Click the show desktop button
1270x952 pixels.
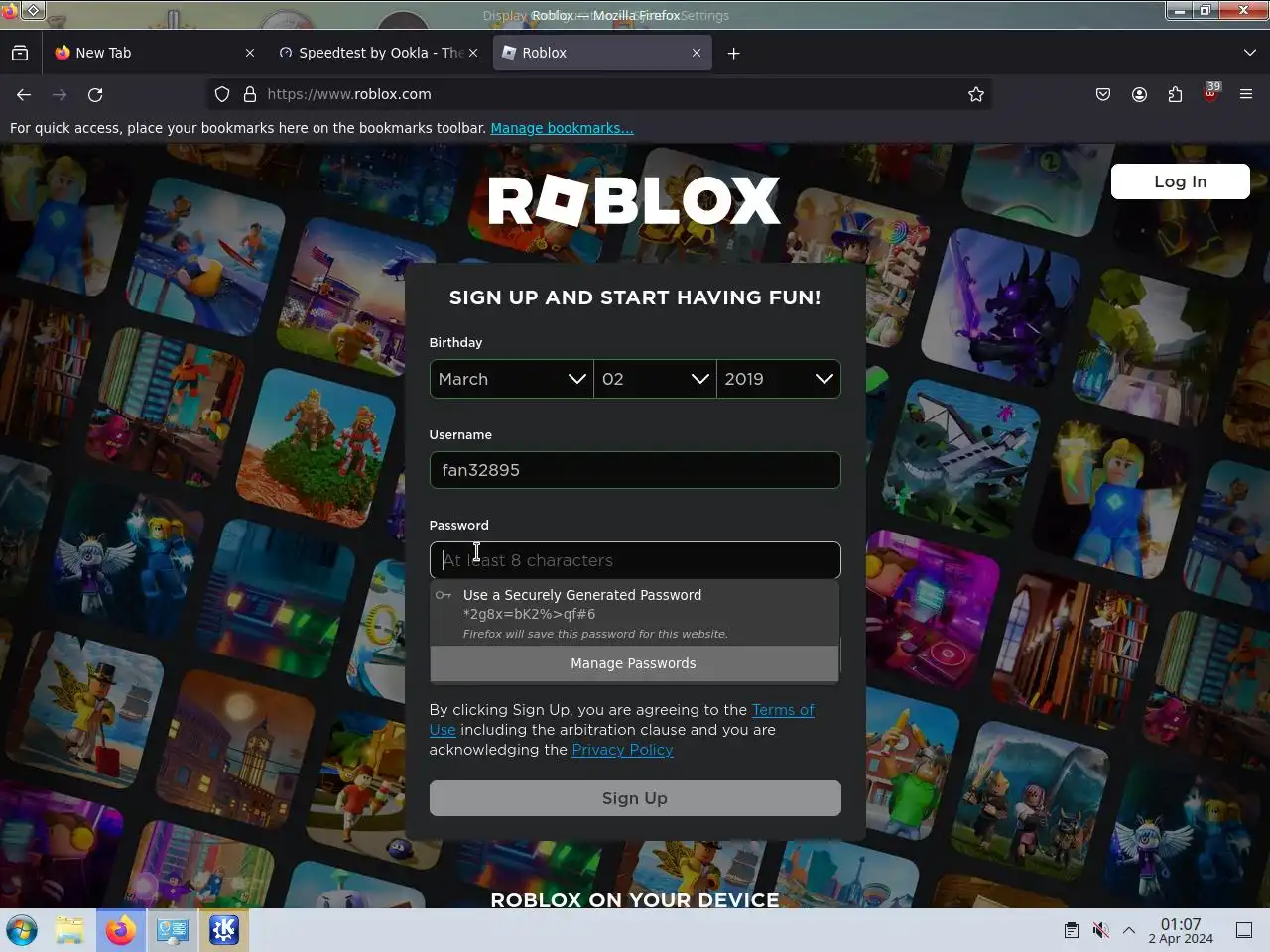pyautogui.click(x=1244, y=930)
